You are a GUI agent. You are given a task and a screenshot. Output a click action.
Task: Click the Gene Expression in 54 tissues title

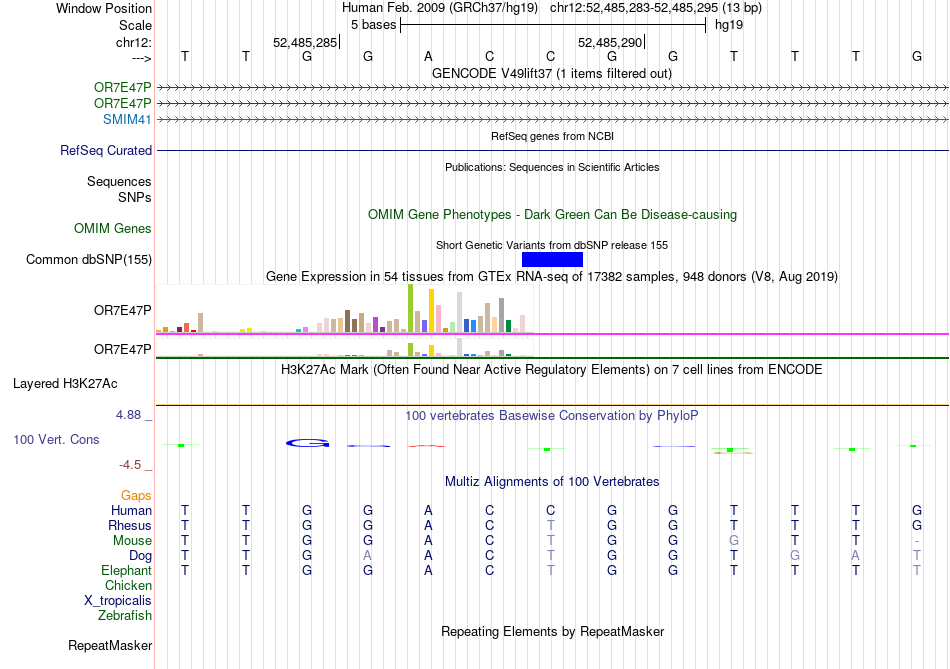[x=552, y=276]
